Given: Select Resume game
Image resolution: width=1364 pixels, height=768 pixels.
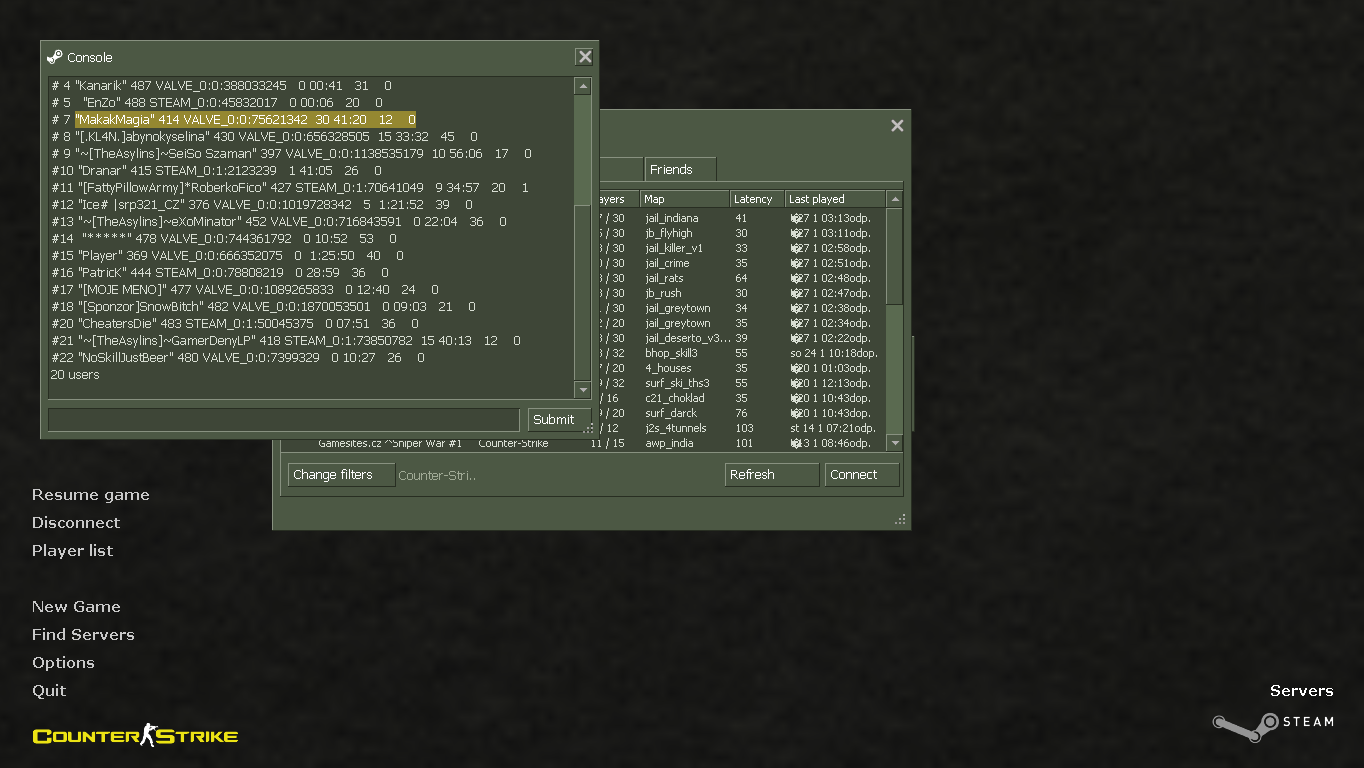Looking at the screenshot, I should pyautogui.click(x=91, y=495).
